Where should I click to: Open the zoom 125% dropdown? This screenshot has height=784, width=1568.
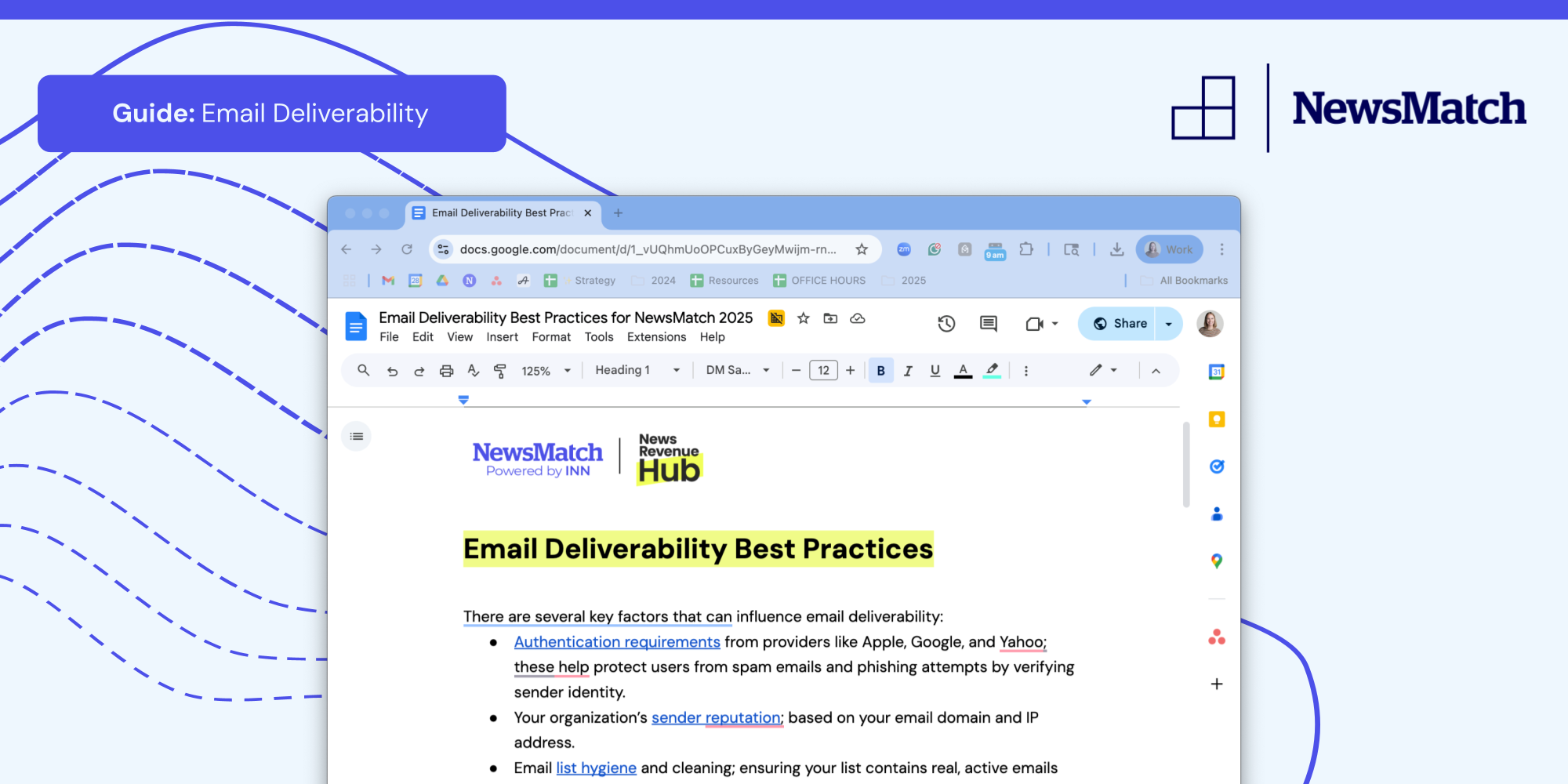click(x=546, y=371)
